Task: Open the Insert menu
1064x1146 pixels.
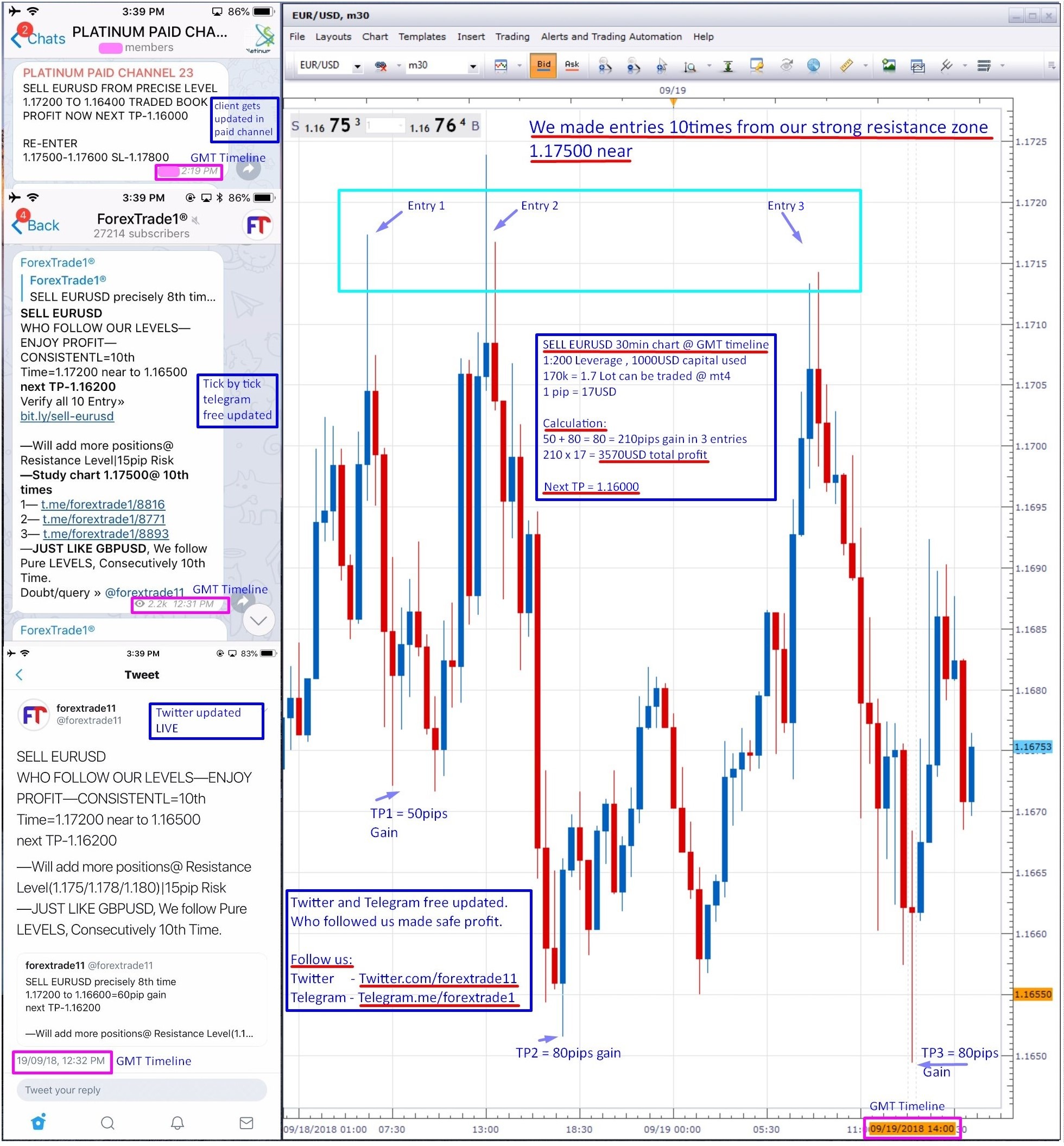Action: (x=471, y=37)
